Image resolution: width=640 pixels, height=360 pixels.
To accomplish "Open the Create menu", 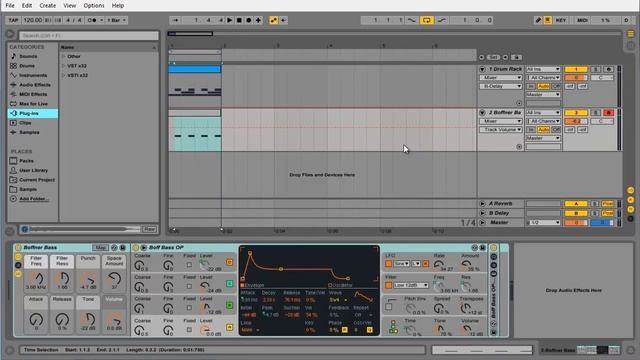I will (x=48, y=5).
